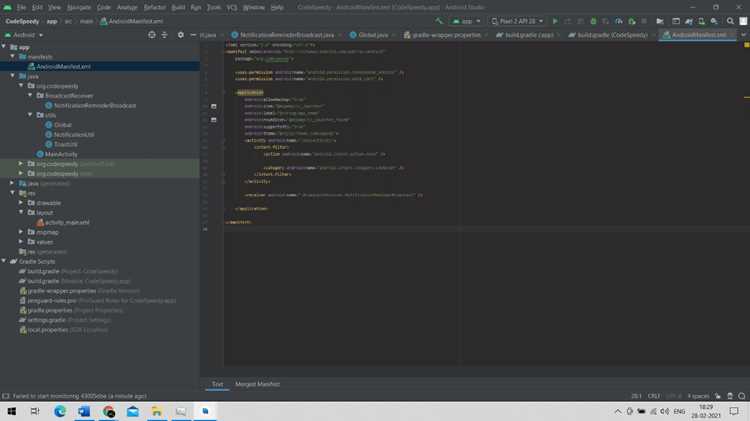
Task: Collapse all icon in project panel
Action: click(164, 35)
